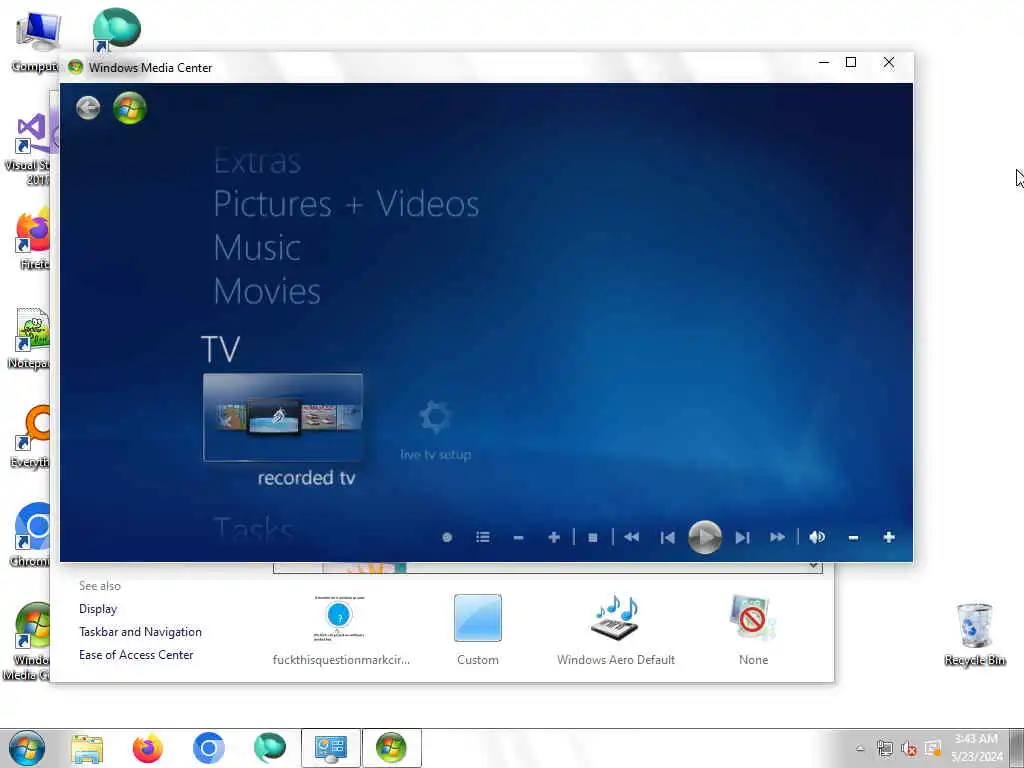Switch to Personalization taskbar button

click(330, 748)
